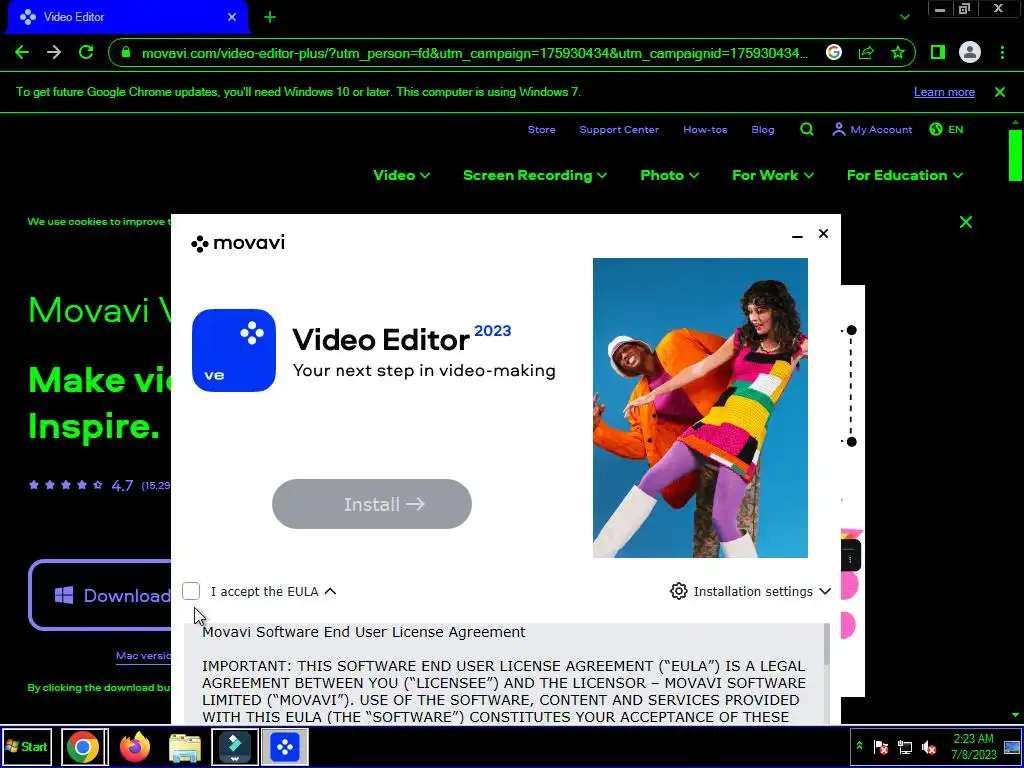Open Chrome side panel
Image resolution: width=1024 pixels, height=768 pixels.
click(938, 52)
